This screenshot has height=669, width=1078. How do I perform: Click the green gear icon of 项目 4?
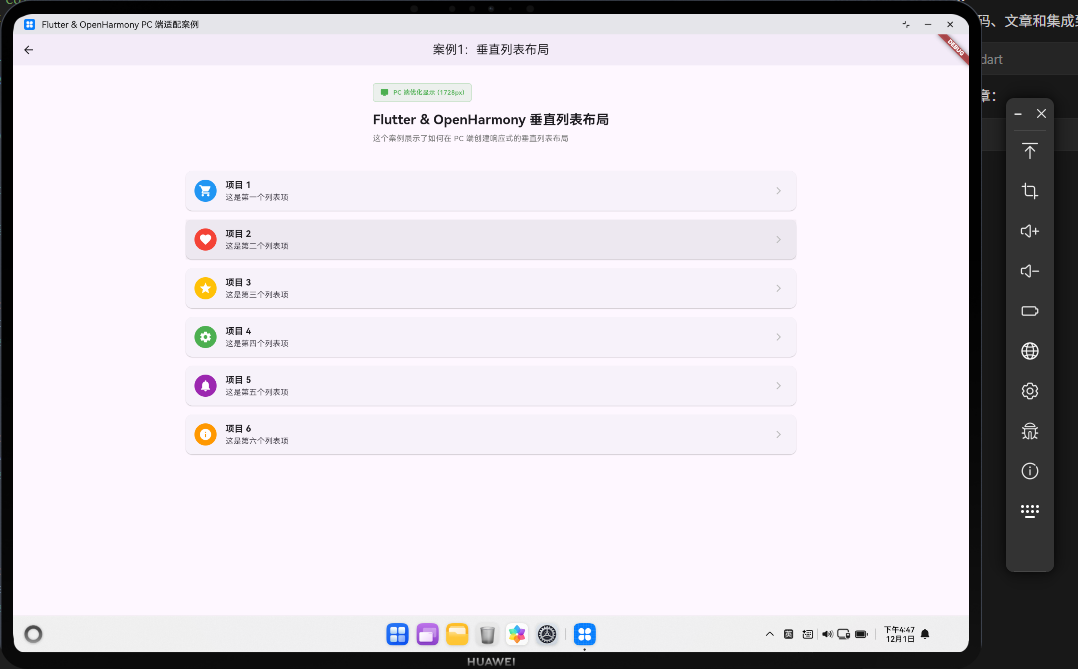coord(205,337)
